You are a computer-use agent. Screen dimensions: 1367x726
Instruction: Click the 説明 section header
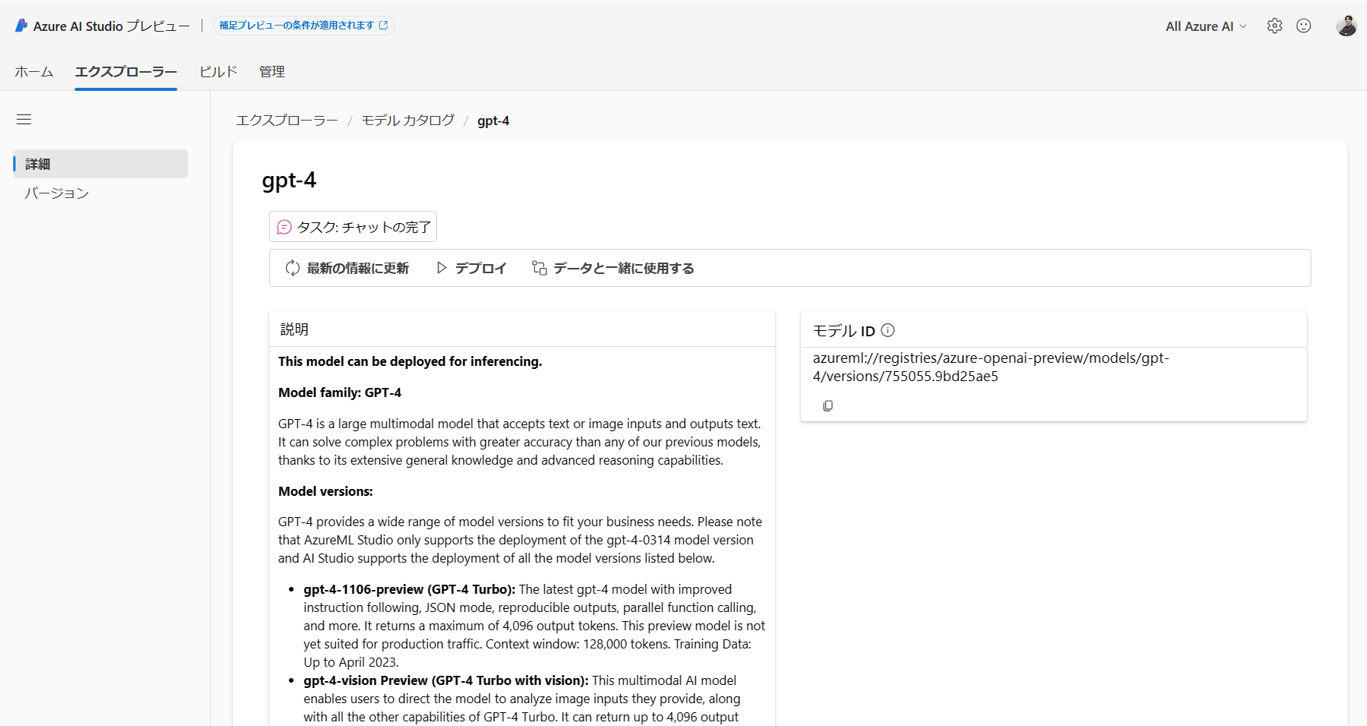click(294, 329)
